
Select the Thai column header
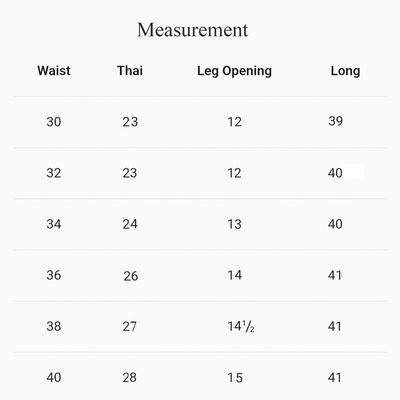[x=130, y=71]
